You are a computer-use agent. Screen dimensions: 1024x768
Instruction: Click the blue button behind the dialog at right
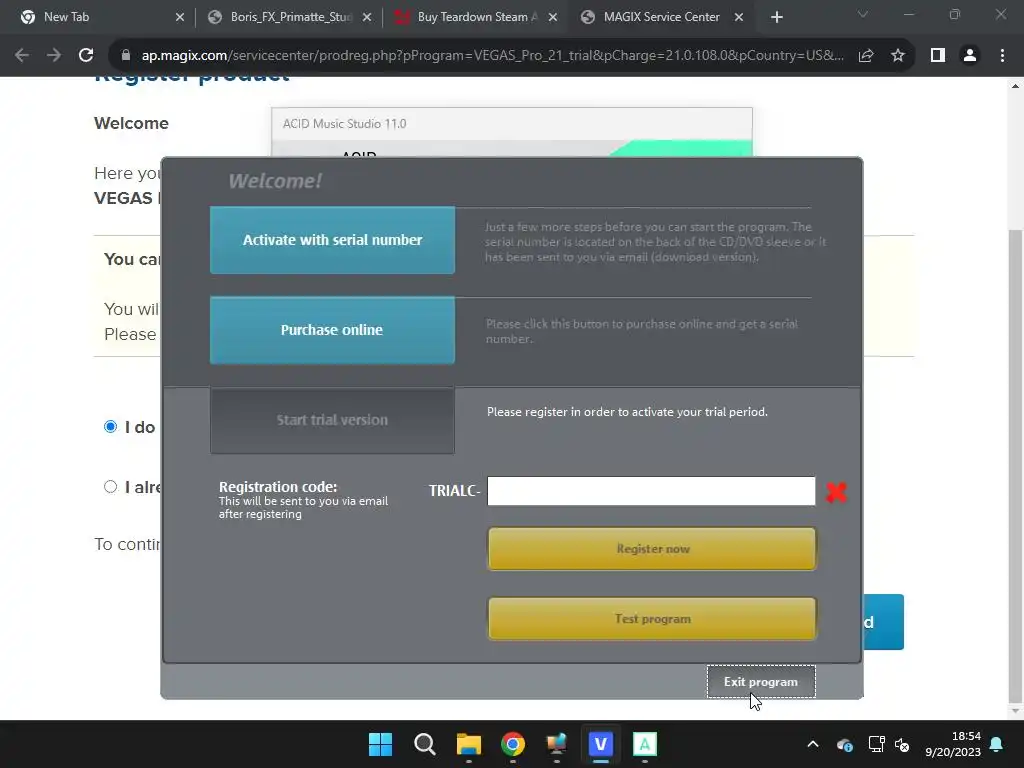[x=884, y=622]
